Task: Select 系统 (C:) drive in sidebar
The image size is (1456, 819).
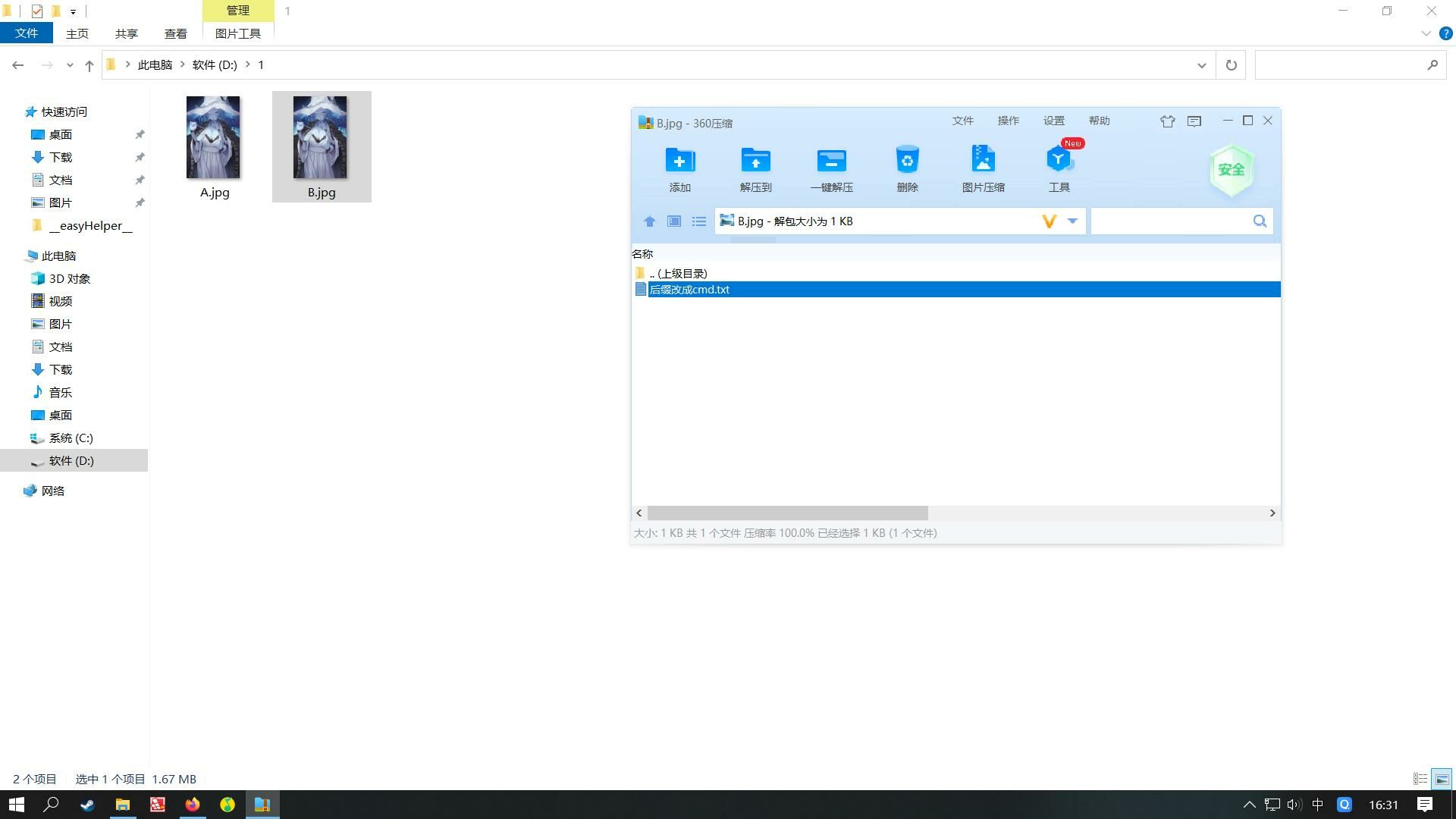Action: 71,438
